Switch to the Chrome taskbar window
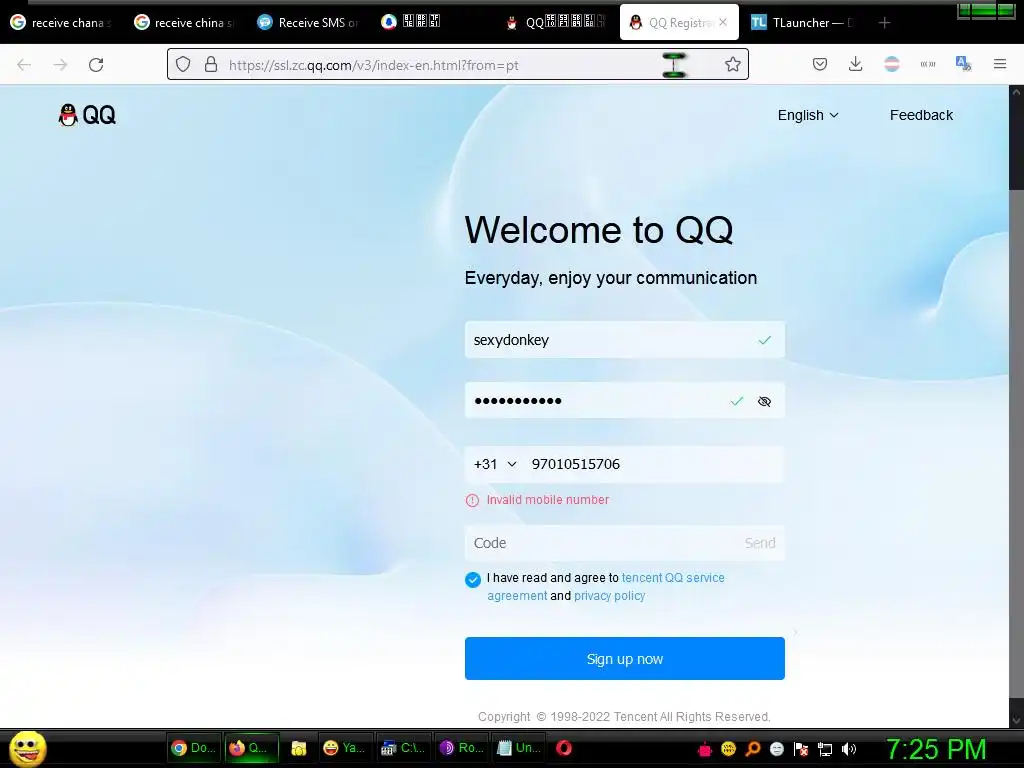Viewport: 1024px width, 768px height. point(193,748)
